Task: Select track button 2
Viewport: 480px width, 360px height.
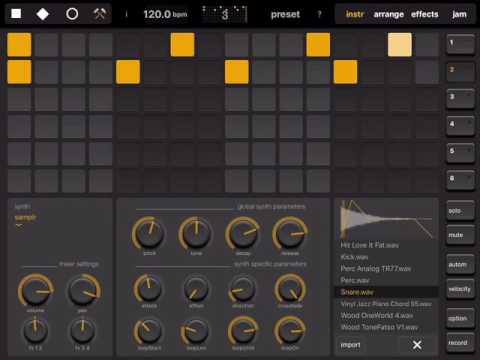Action: [460, 71]
